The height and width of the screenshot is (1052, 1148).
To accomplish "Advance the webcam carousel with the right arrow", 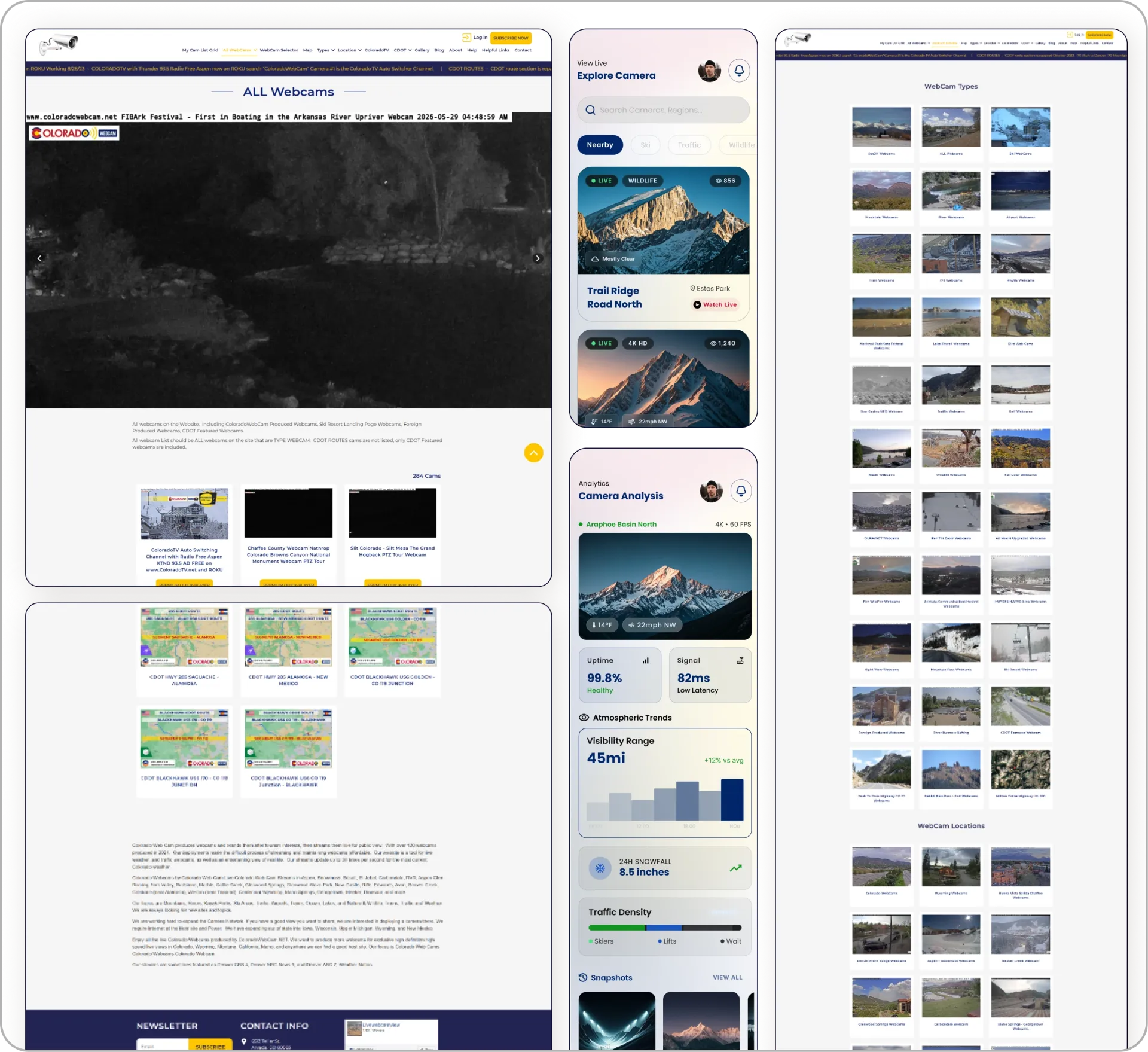I will pyautogui.click(x=538, y=258).
